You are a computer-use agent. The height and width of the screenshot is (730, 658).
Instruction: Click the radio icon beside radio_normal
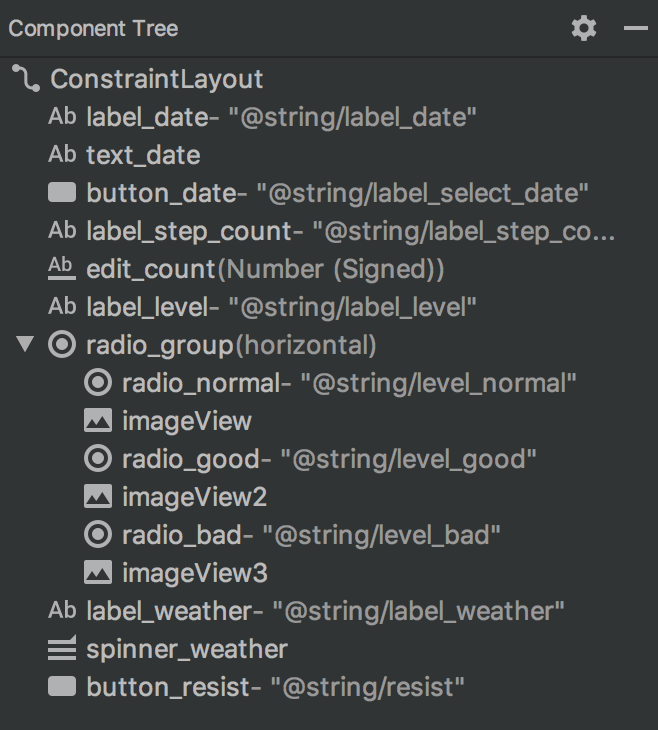(98, 383)
